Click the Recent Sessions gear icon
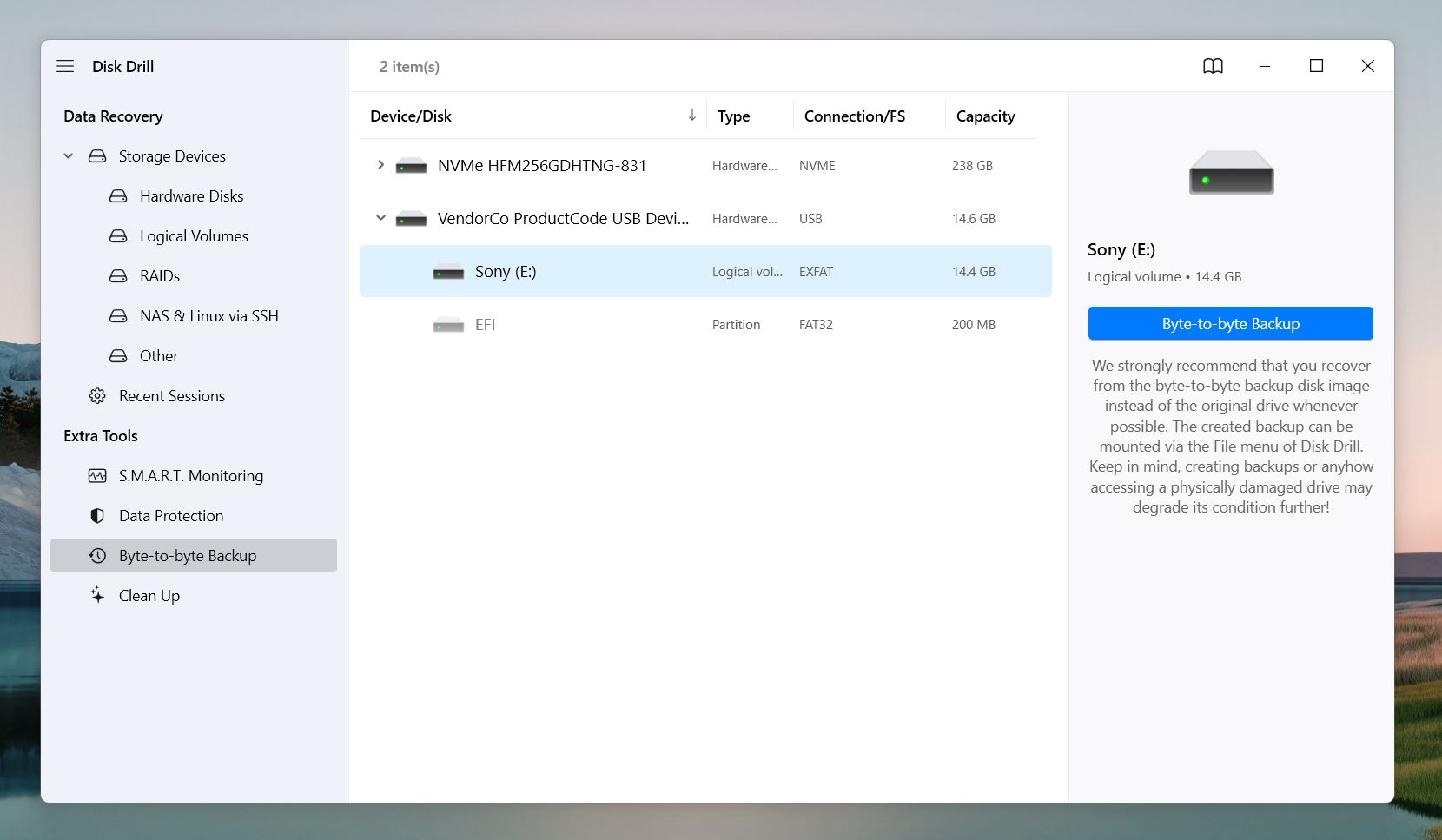Image resolution: width=1442 pixels, height=840 pixels. pos(97,396)
